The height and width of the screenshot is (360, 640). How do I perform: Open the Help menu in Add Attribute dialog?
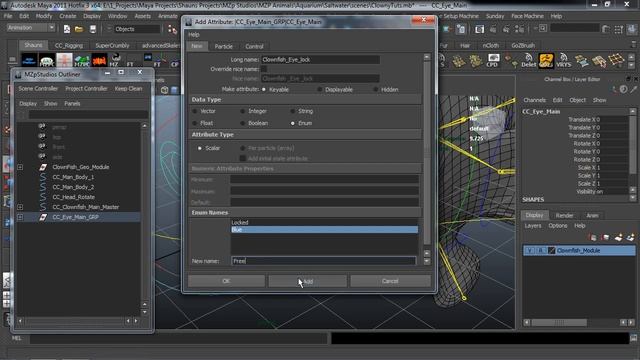click(x=194, y=35)
